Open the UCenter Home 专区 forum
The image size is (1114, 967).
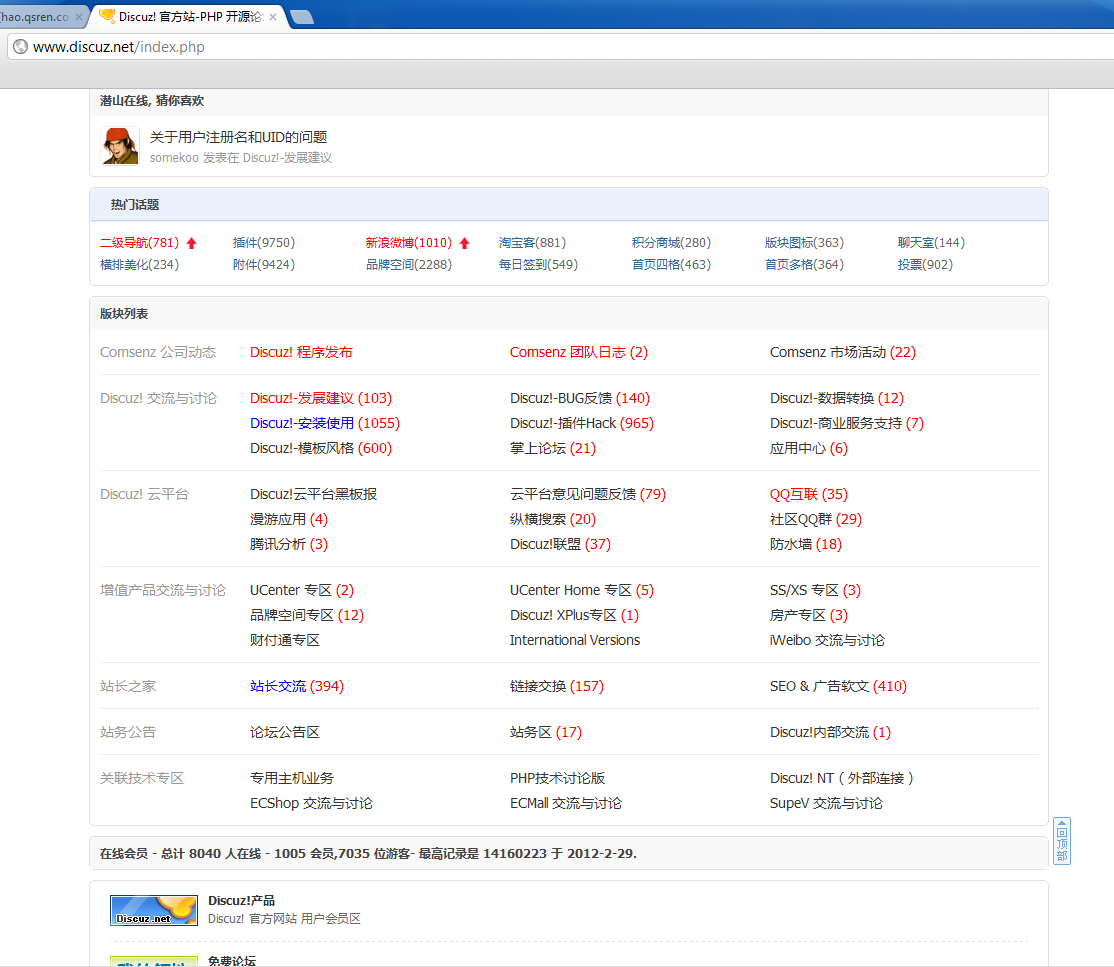[570, 590]
